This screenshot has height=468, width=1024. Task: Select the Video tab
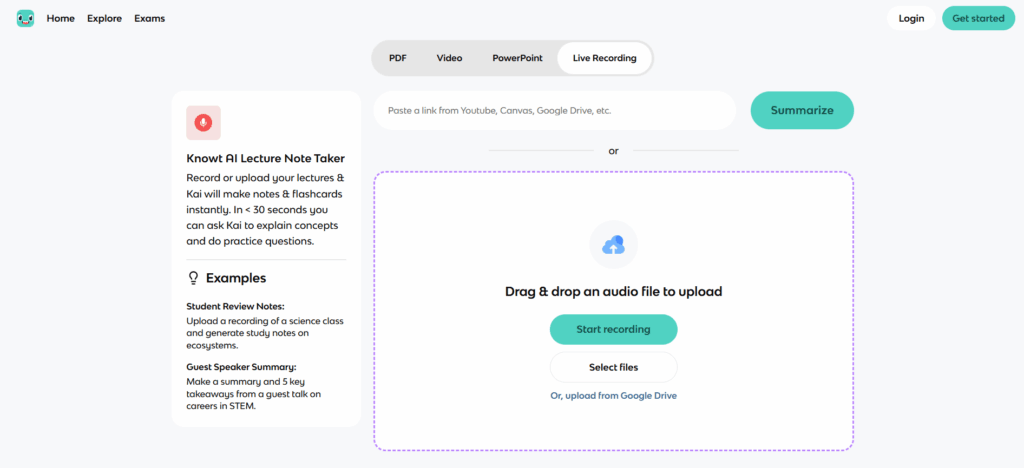(449, 58)
